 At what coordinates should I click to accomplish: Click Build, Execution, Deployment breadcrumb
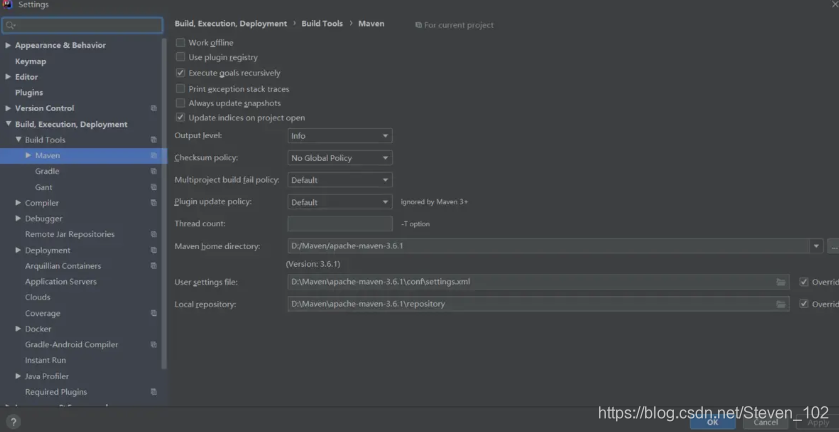[231, 24]
